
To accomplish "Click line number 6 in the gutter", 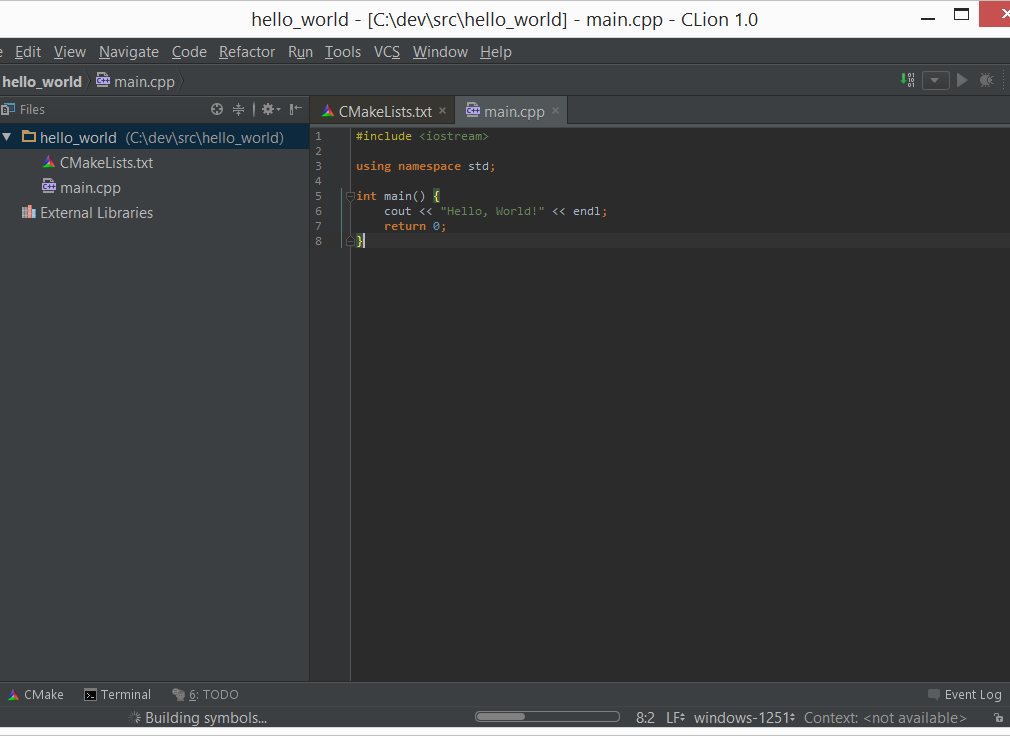I will coord(318,211).
